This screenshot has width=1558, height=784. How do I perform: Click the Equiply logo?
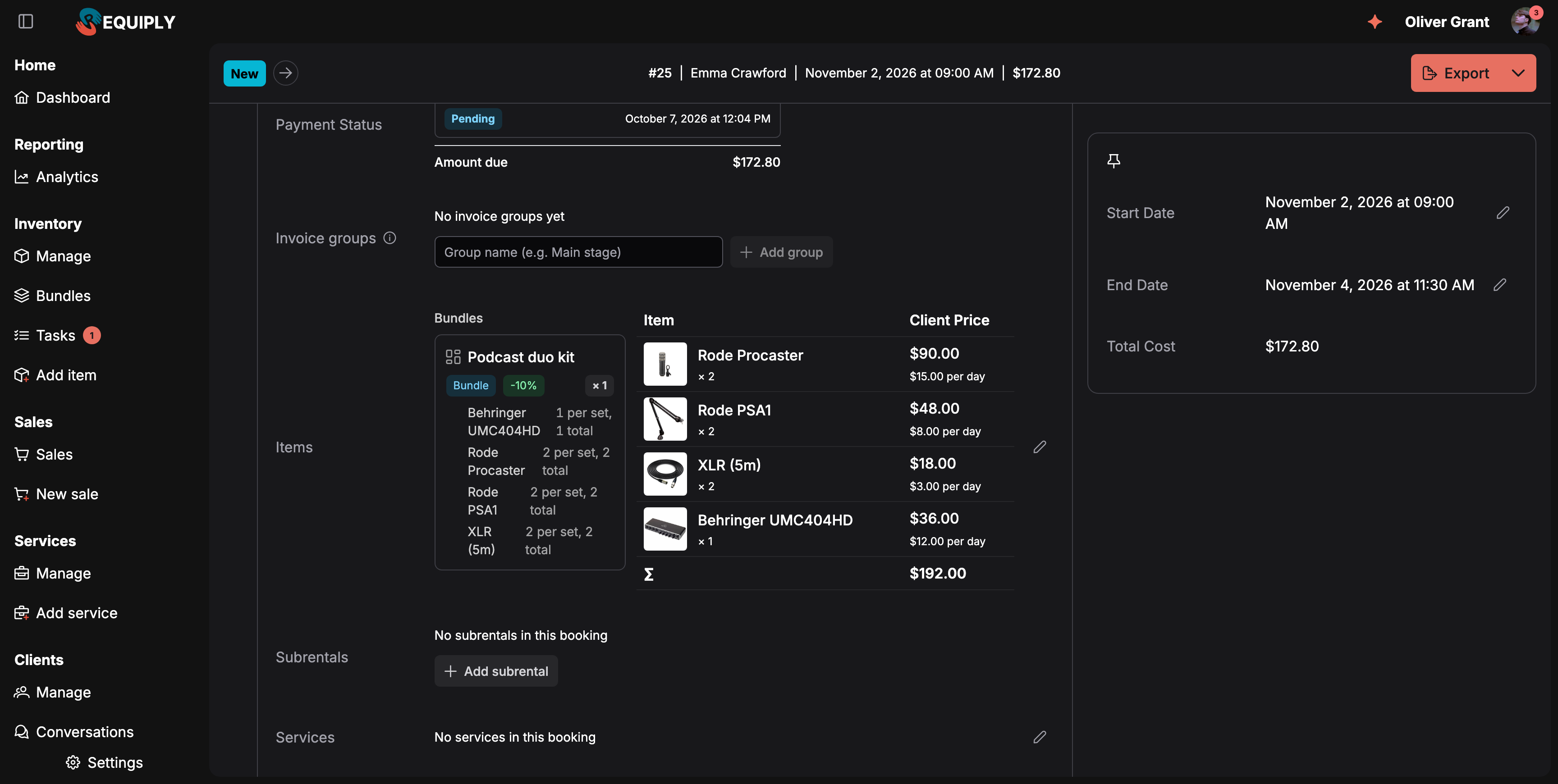[x=125, y=22]
